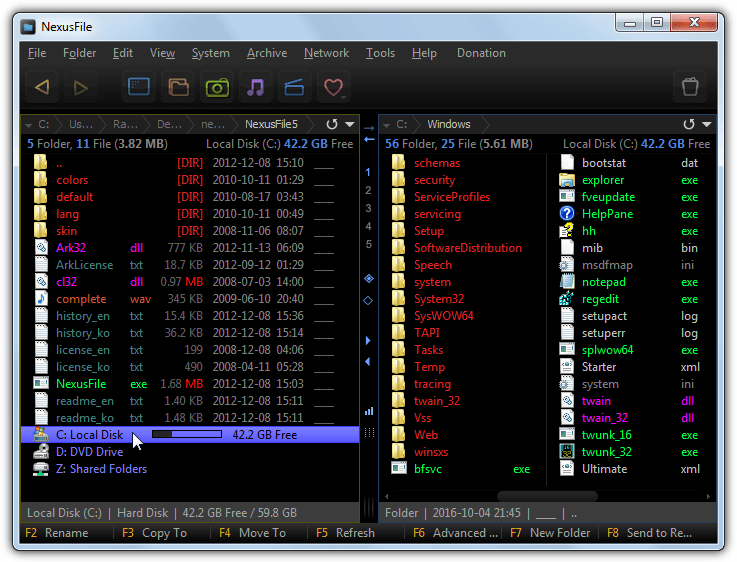Image resolution: width=737 pixels, height=562 pixels.
Task: Click the copy-to-left arrow in the divider
Action: tap(369, 139)
